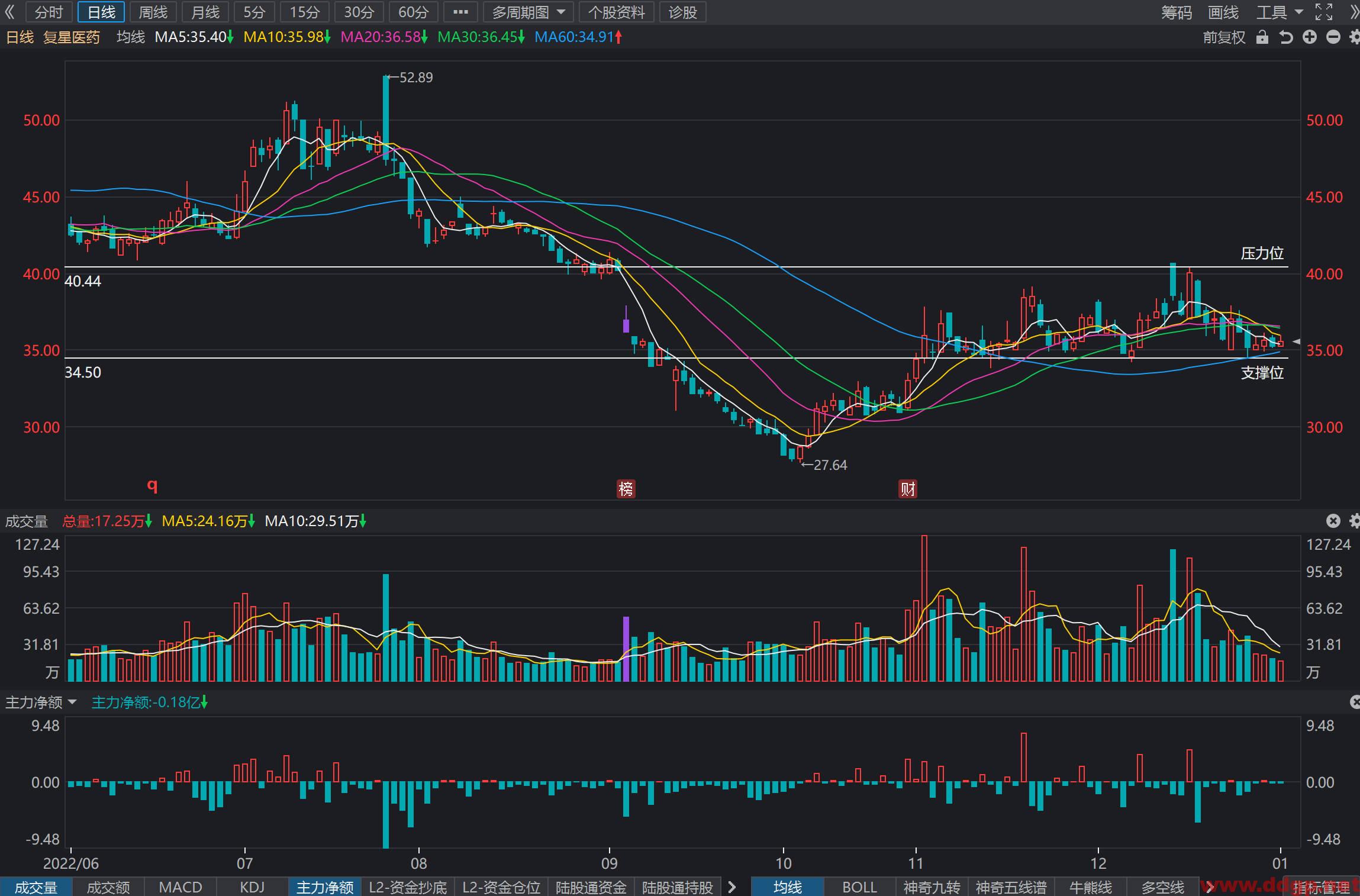The image size is (1360, 896).
Task: Zoom in chart with the plus icon
Action: (x=1310, y=37)
